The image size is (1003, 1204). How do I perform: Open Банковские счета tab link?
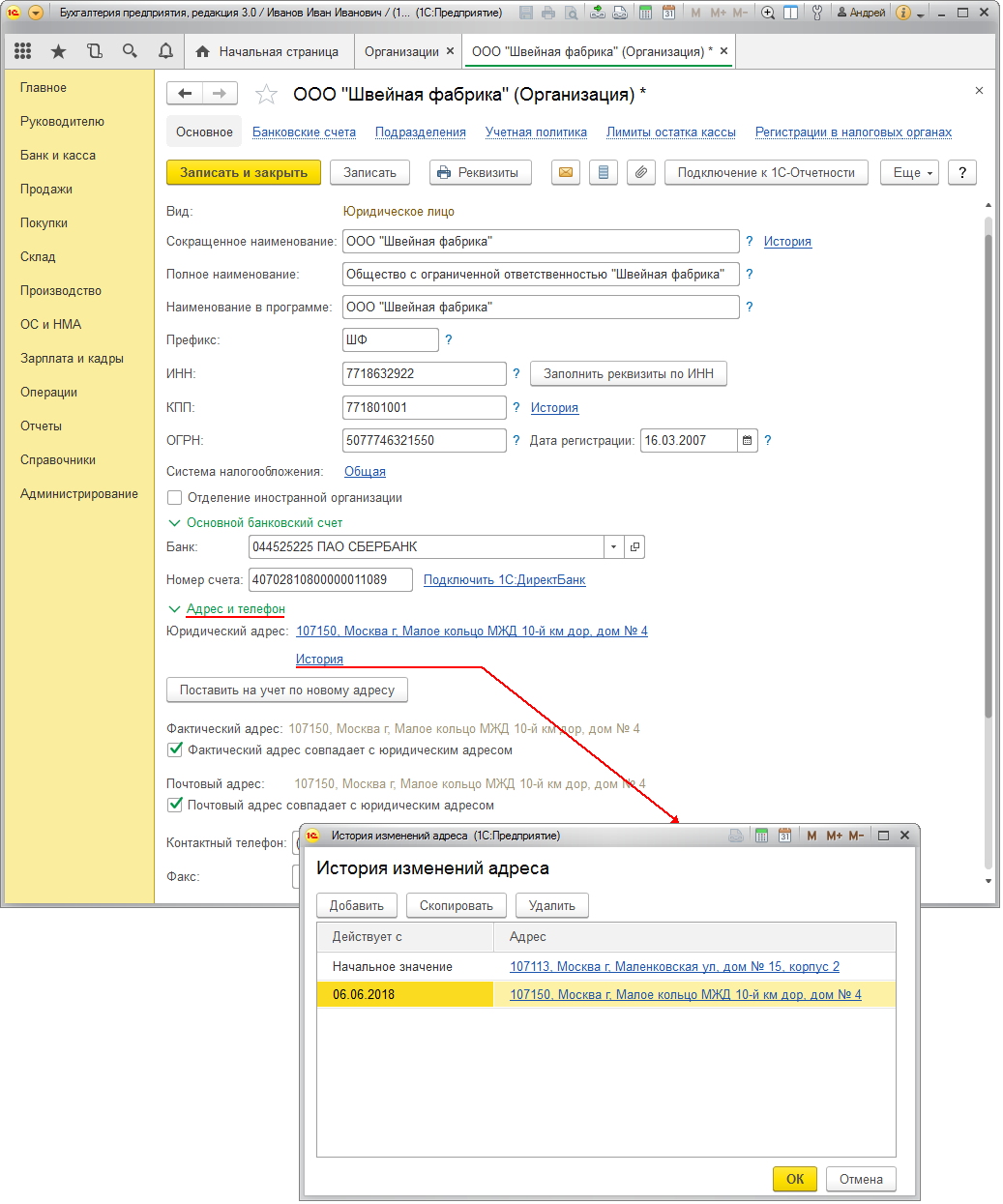[x=304, y=132]
